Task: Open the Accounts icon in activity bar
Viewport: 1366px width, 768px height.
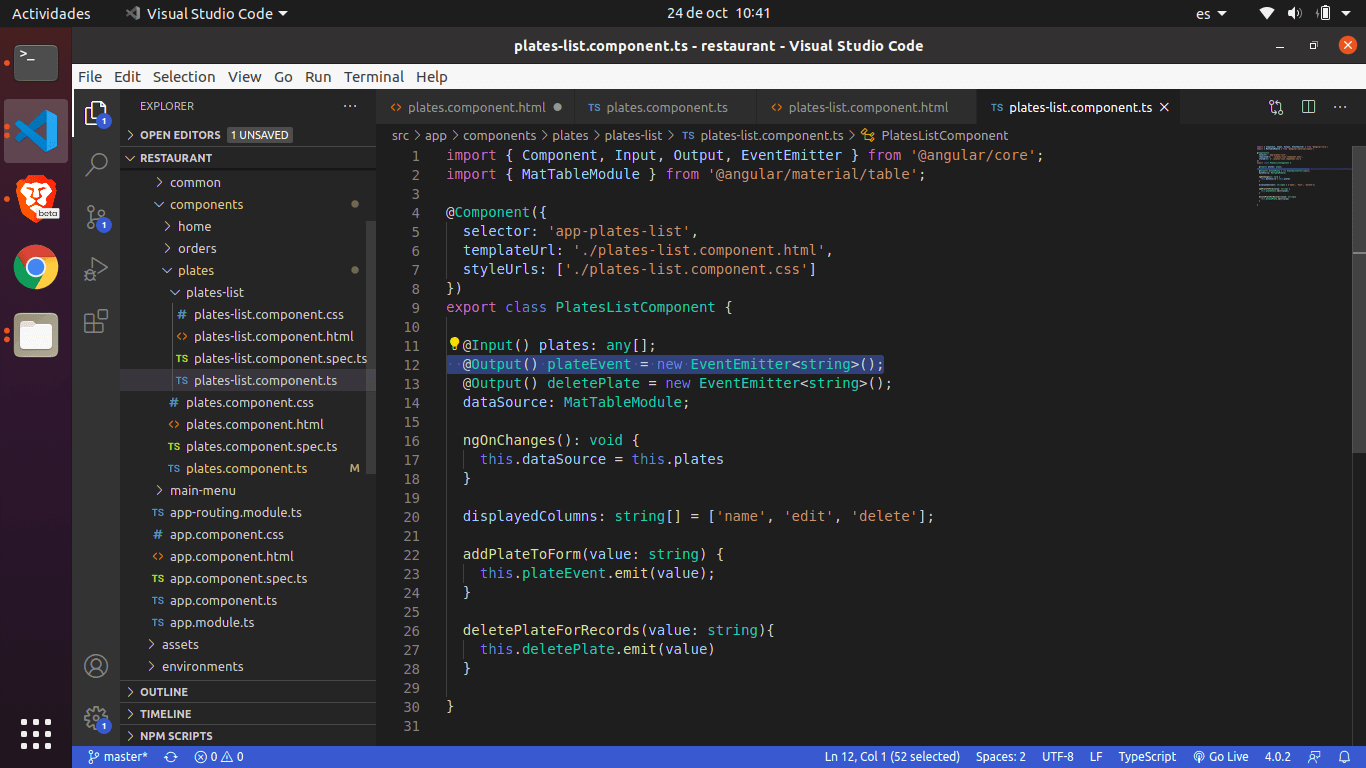Action: (x=96, y=666)
